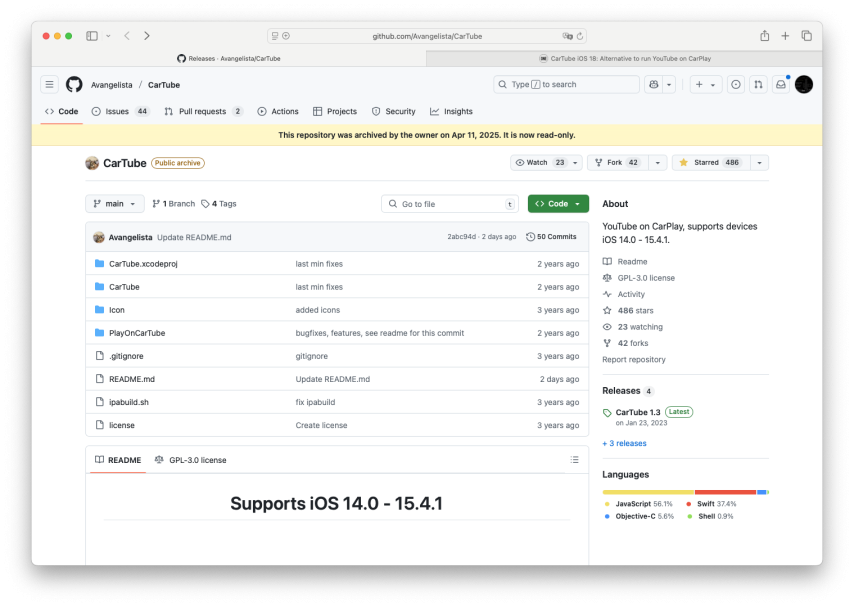Select the GPL-3.0 license tab in README panel
The image size is (854, 607).
191,460
